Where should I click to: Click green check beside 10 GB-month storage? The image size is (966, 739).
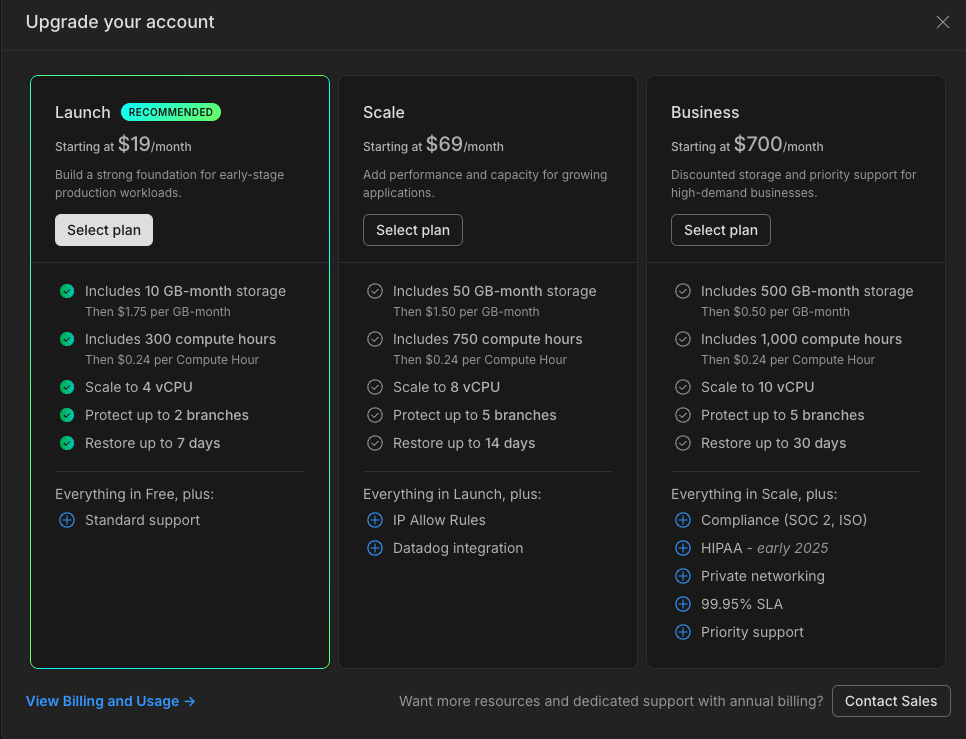coord(67,291)
